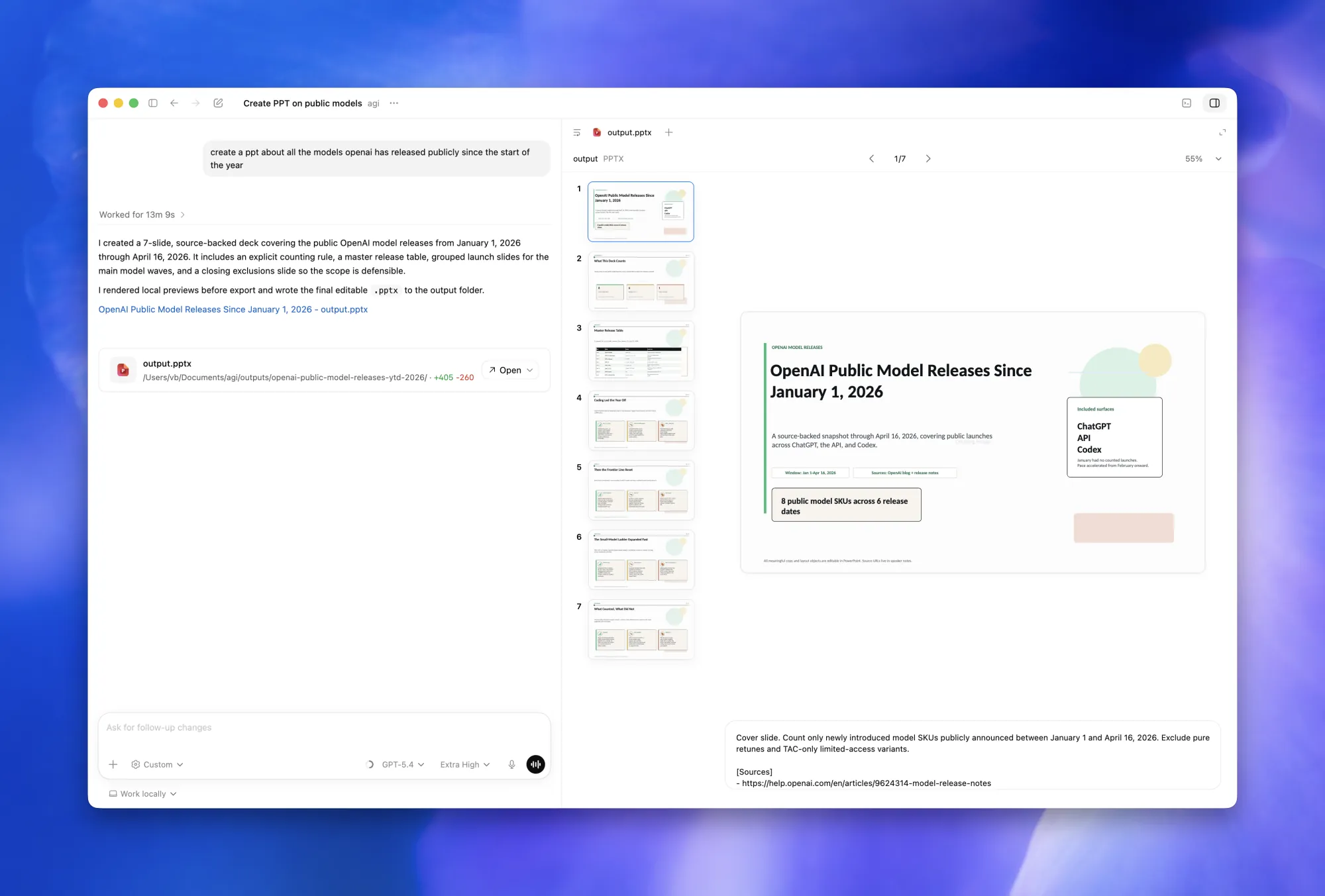The height and width of the screenshot is (896, 1325).
Task: Go forward with the right arrow
Action: (195, 103)
